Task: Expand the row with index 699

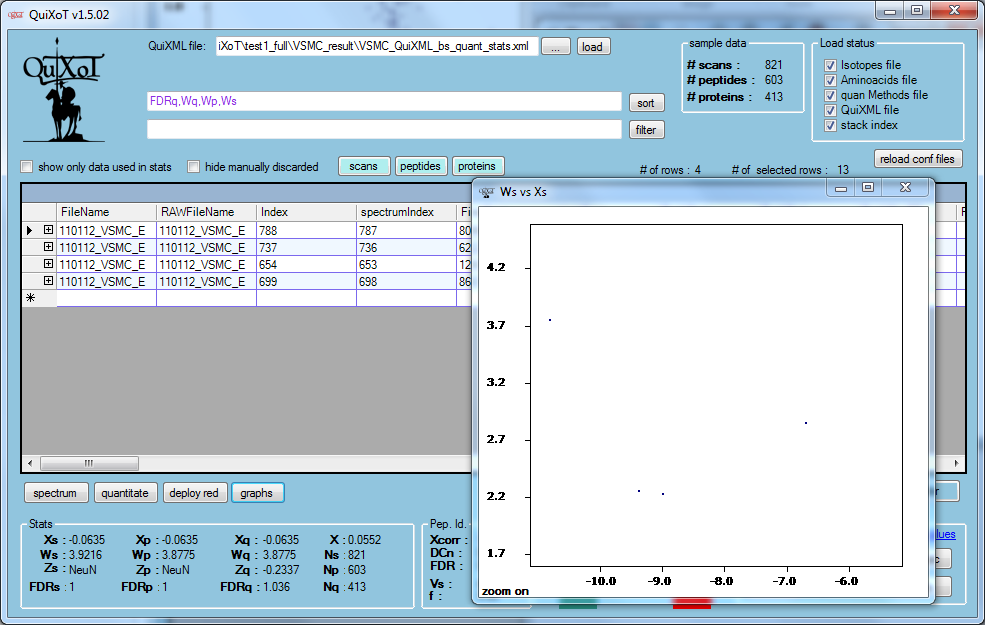Action: (x=48, y=282)
